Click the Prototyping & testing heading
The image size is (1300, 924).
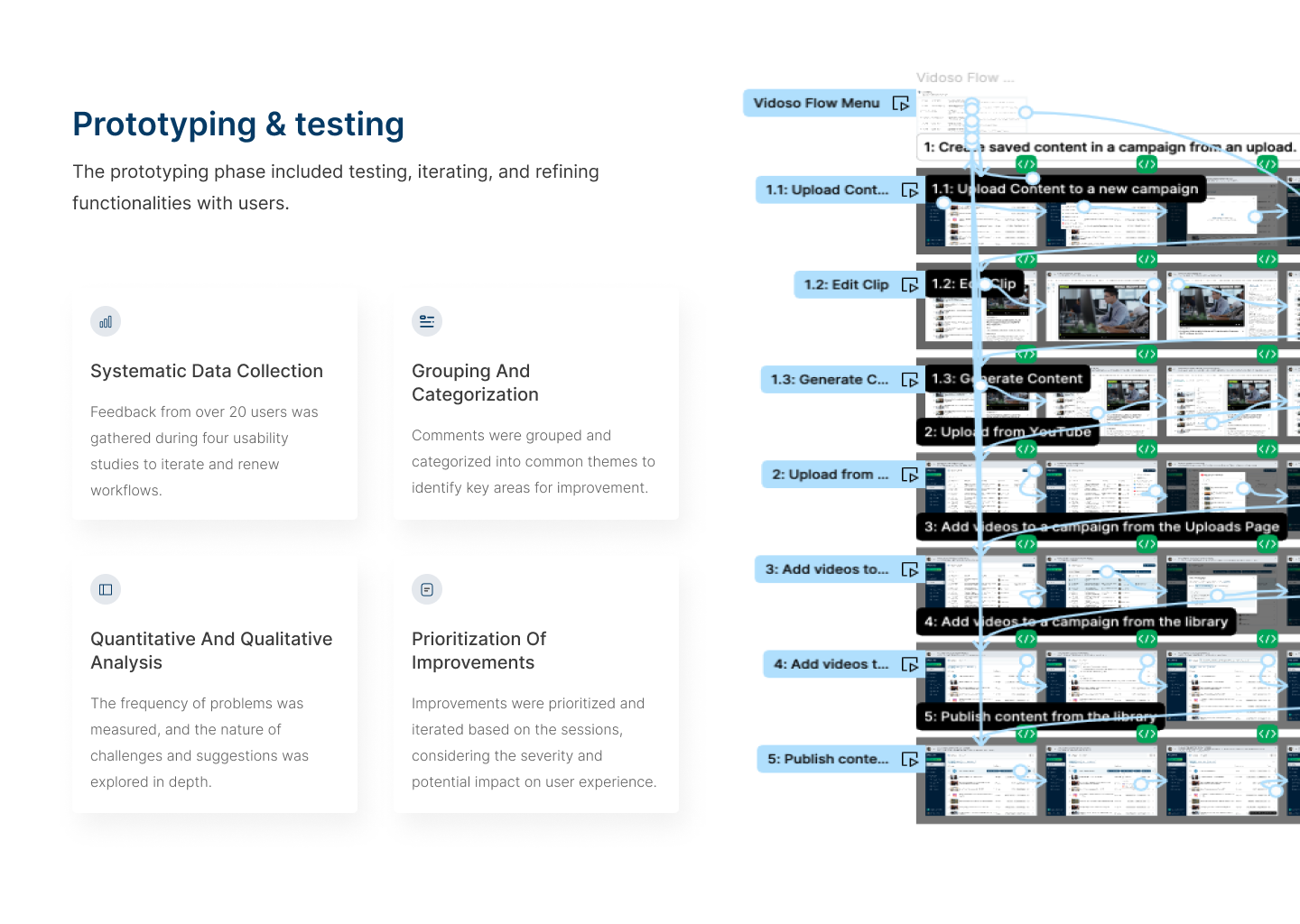[x=238, y=125]
